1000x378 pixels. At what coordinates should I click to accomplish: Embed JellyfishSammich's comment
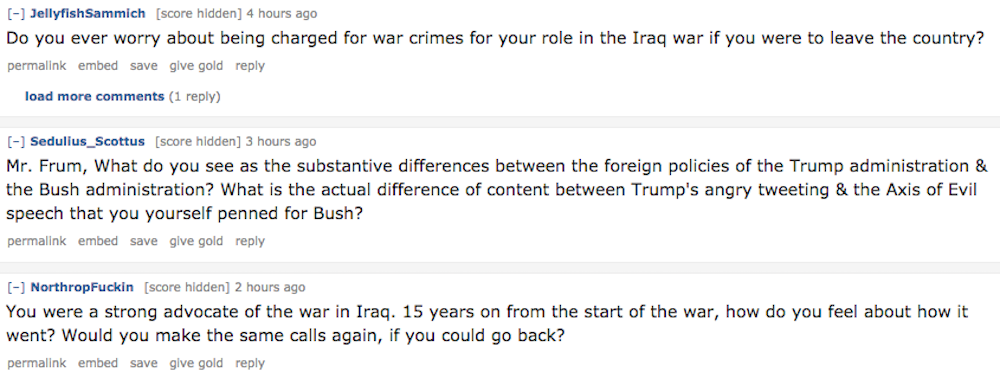(98, 66)
